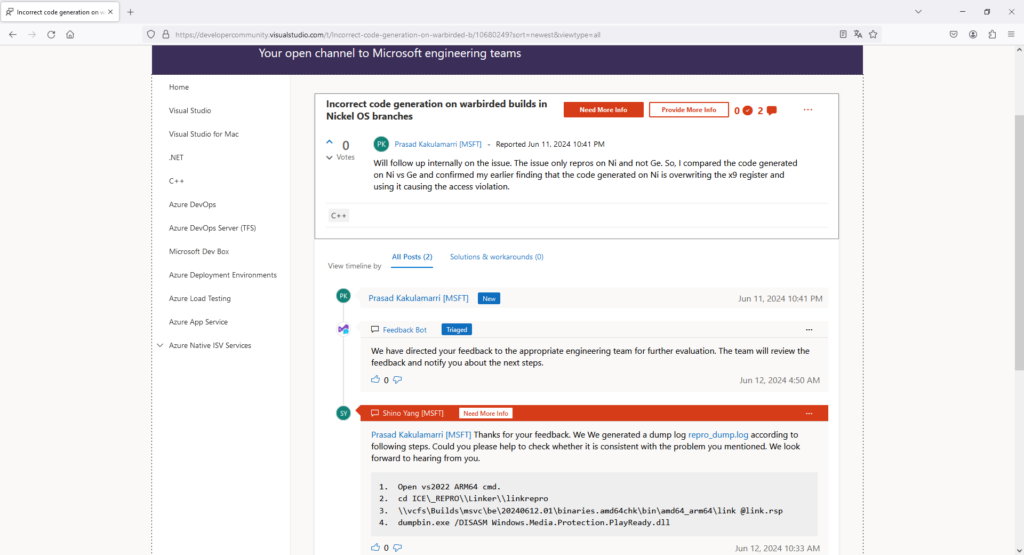
Task: Like the Feedback Bot post
Action: [376, 380]
